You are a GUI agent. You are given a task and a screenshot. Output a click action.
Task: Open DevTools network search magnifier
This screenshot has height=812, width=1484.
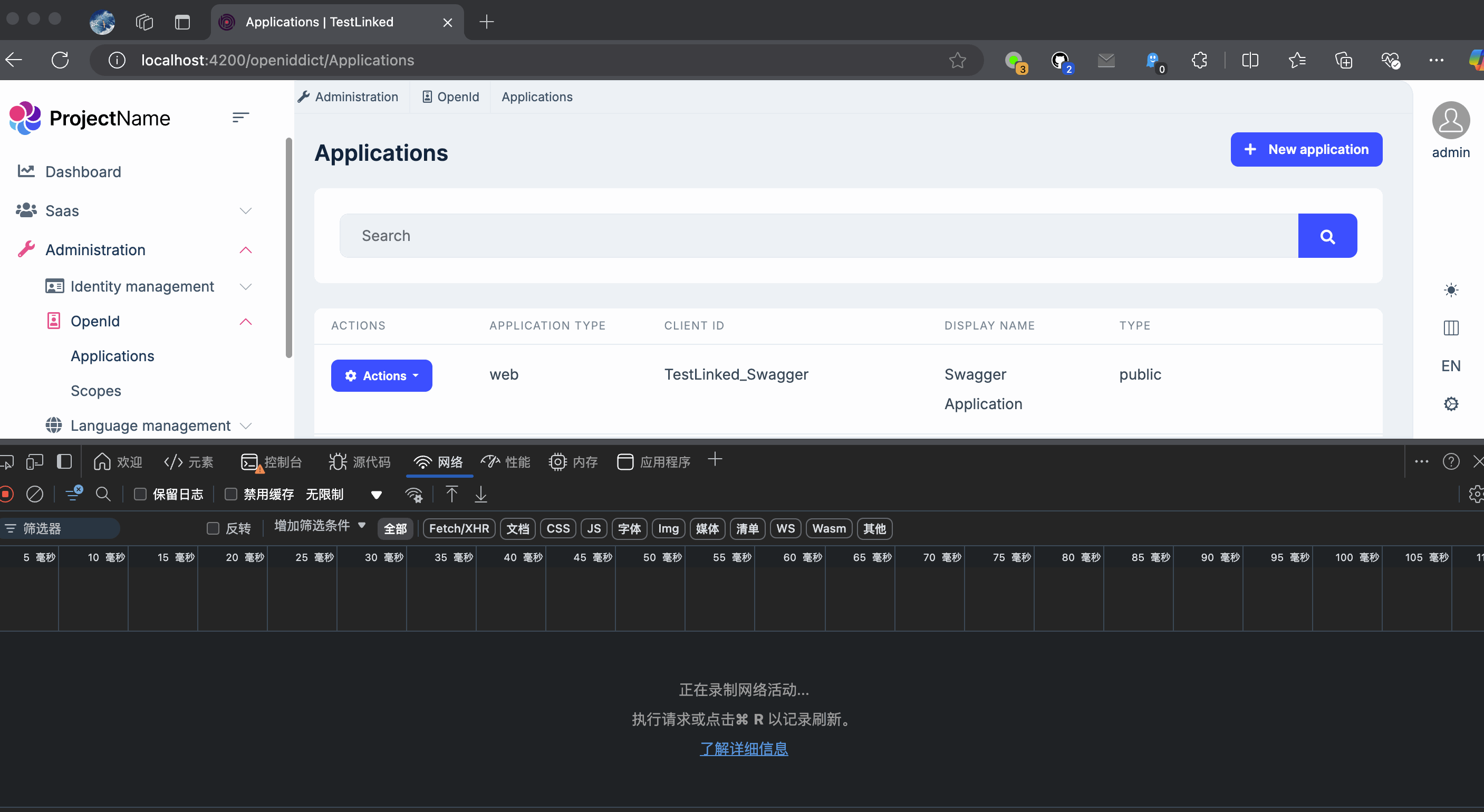[x=103, y=494]
